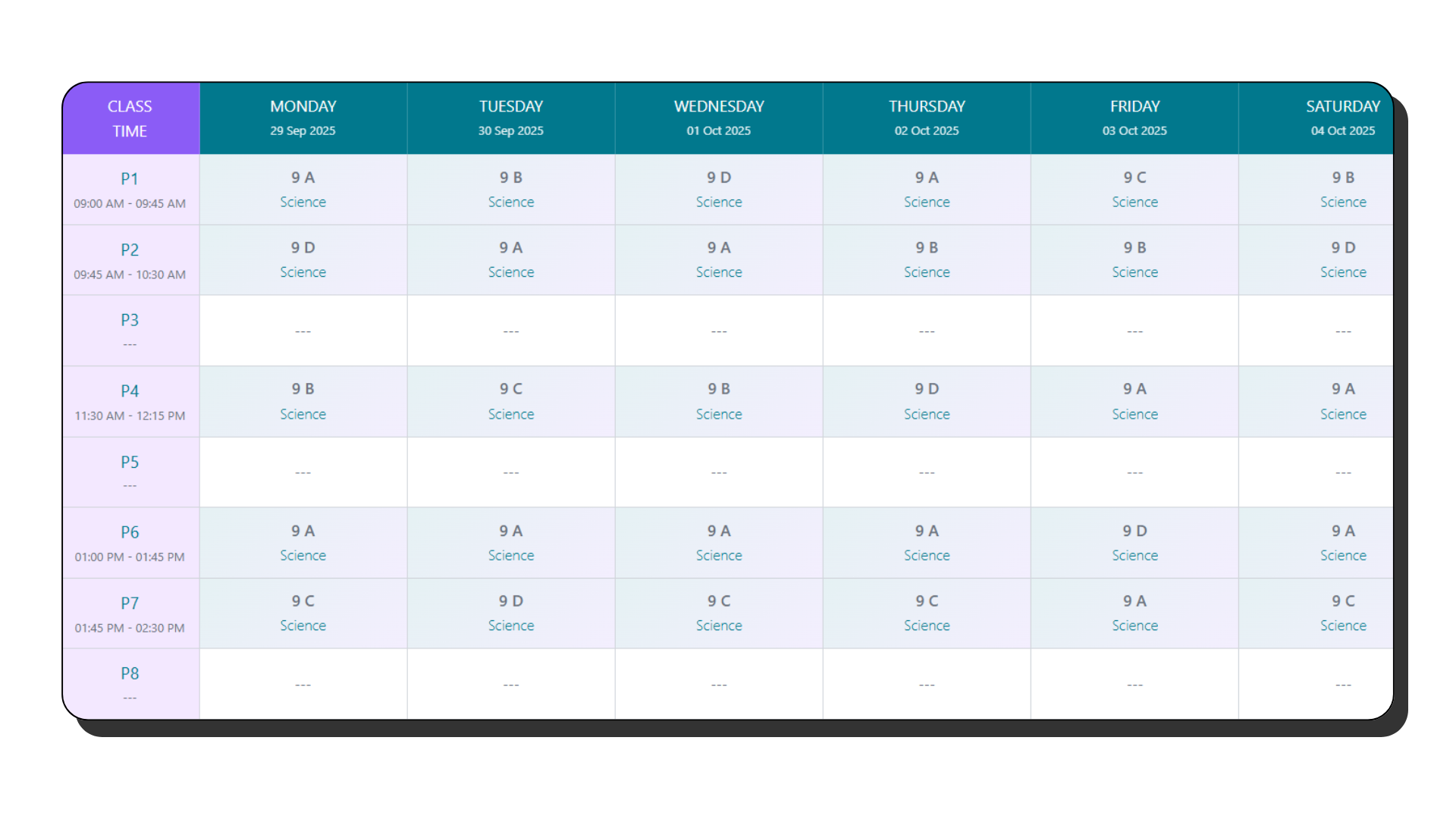Click empty Monday P3 slot
This screenshot has width=1456, height=819.
pyautogui.click(x=303, y=331)
